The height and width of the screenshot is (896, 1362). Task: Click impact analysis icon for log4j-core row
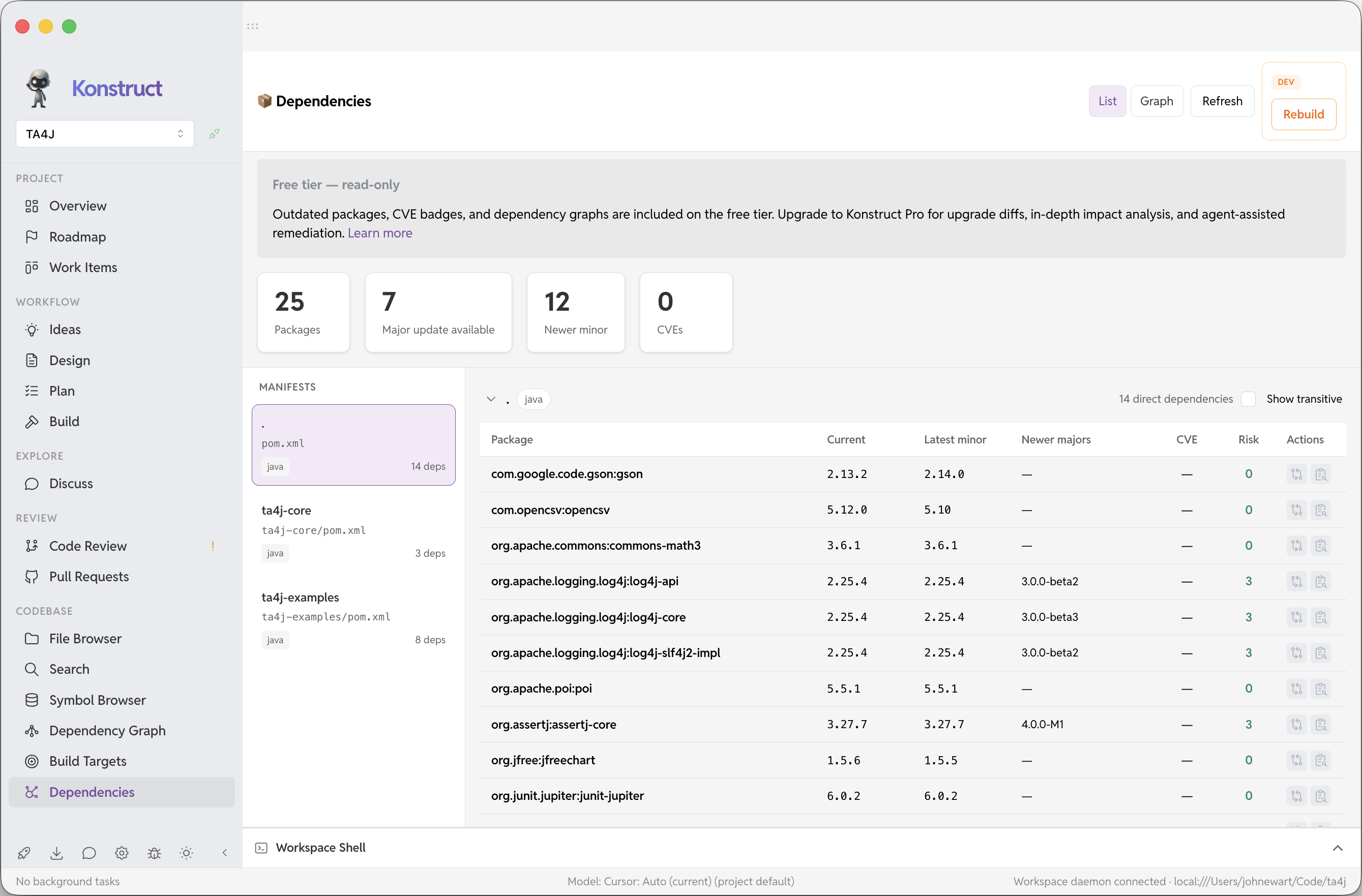click(1321, 617)
